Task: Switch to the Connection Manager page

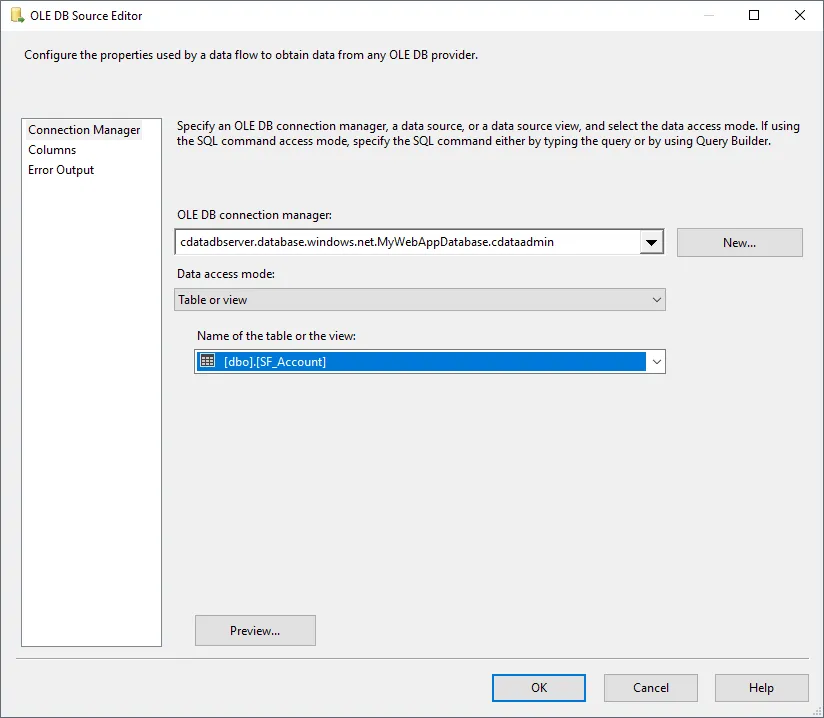Action: click(84, 129)
